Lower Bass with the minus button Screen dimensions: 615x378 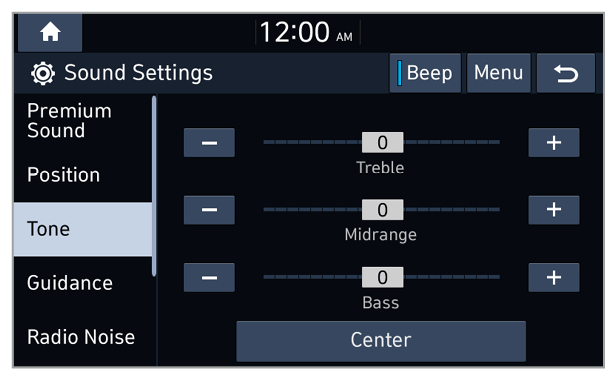[x=209, y=278]
